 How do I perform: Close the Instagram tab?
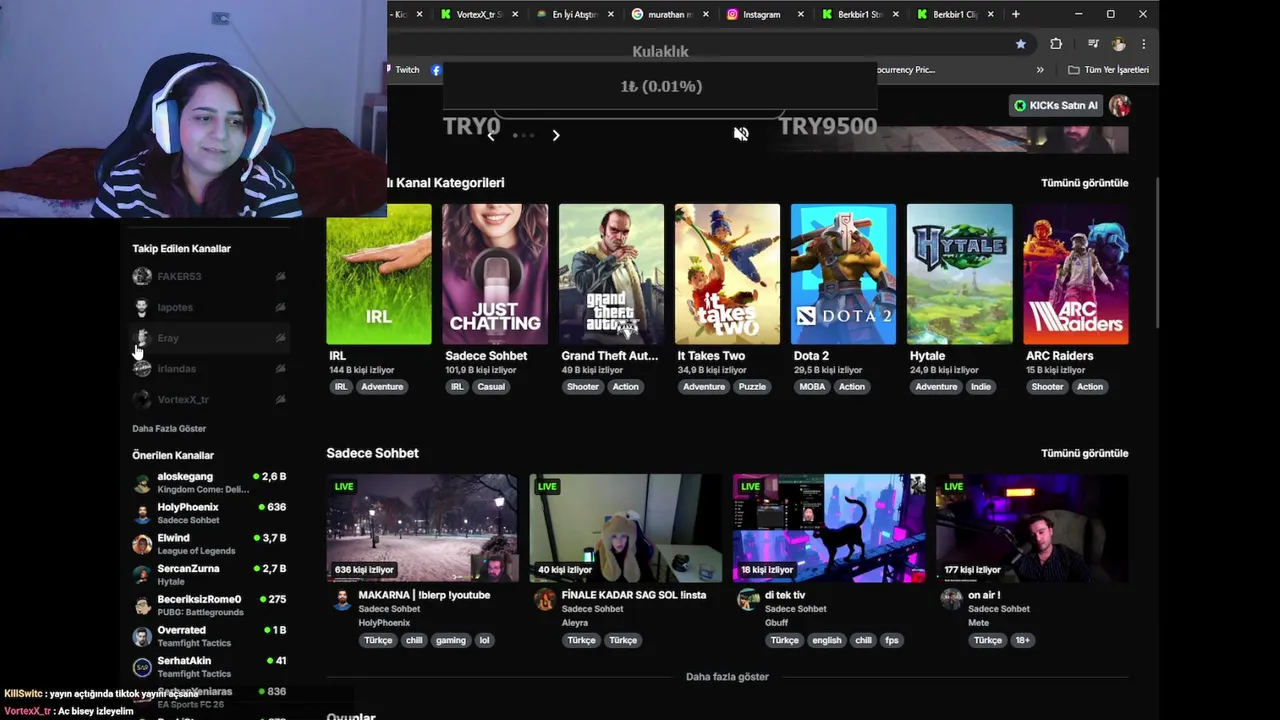[x=801, y=14]
